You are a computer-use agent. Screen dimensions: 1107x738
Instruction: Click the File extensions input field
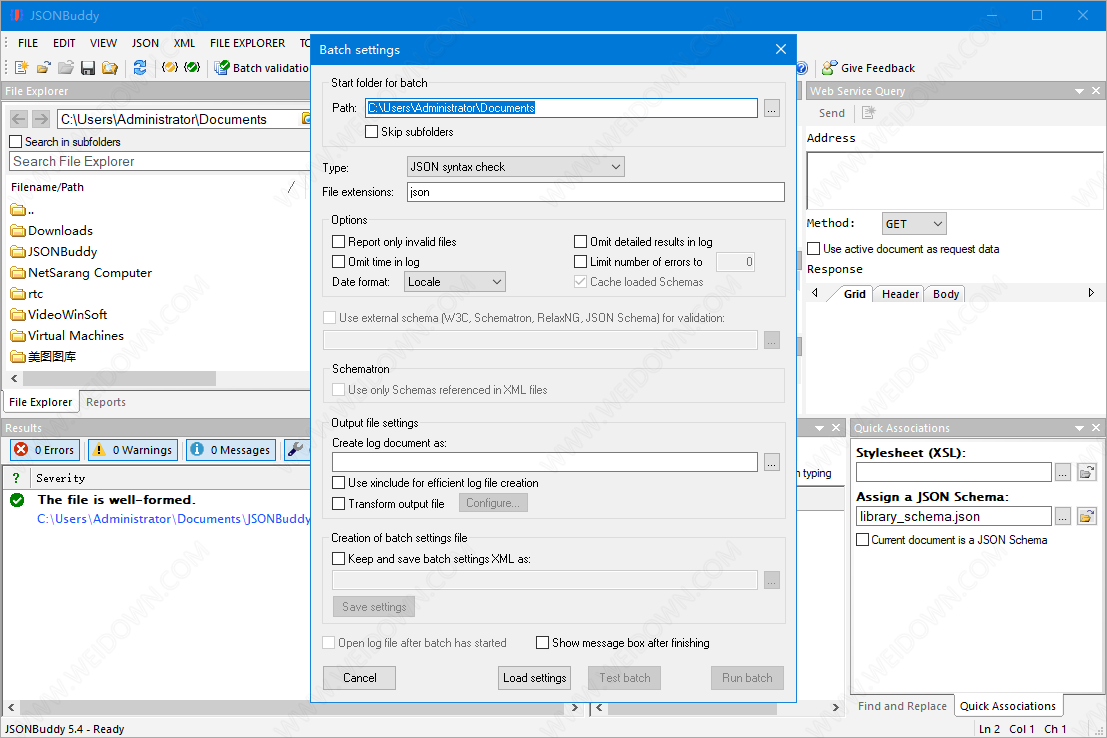point(595,192)
